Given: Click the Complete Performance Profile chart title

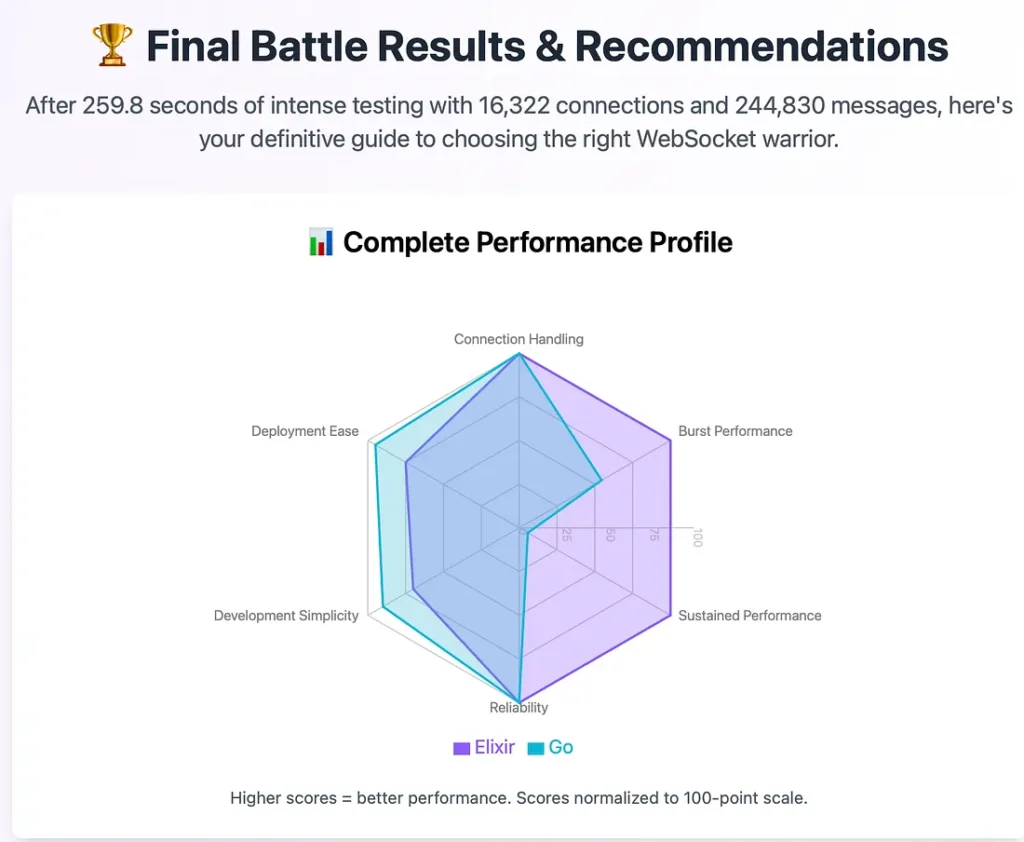Looking at the screenshot, I should pos(537,242).
